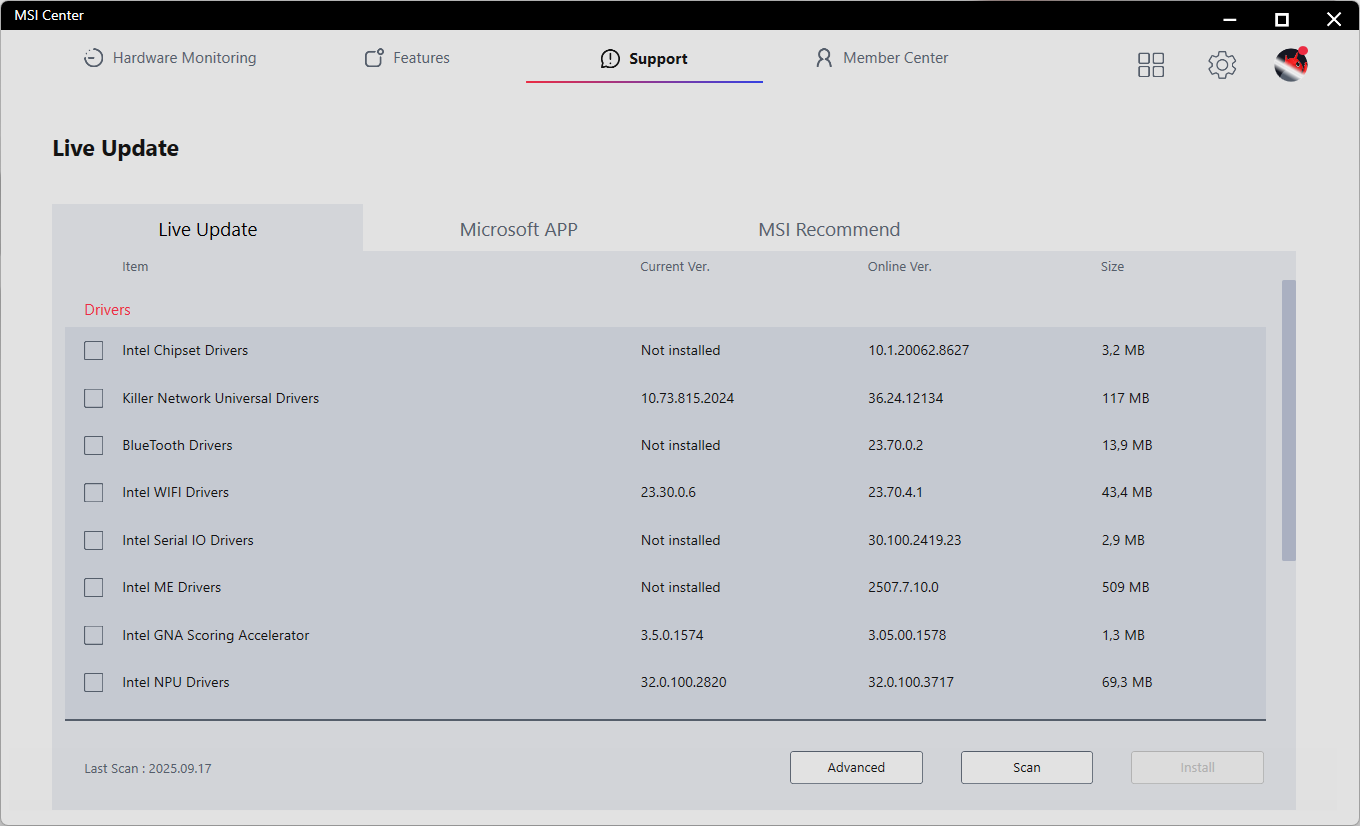Click current version 3.5.0.1574

[673, 635]
